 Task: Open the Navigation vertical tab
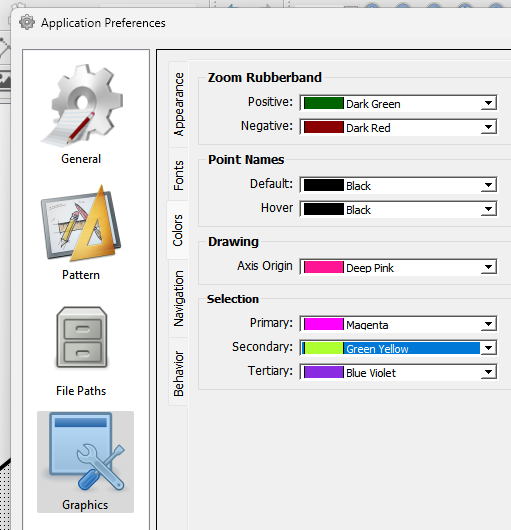coord(178,298)
